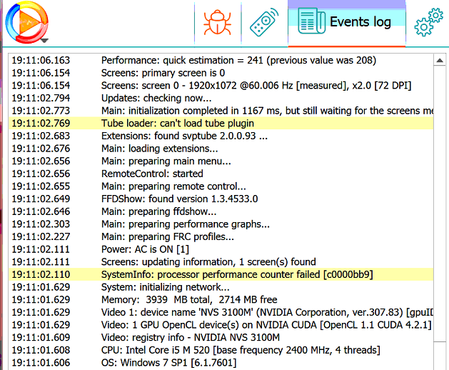449x370 pixels.
Task: Click the CPU Intel Core i5 log line
Action: tap(221, 350)
